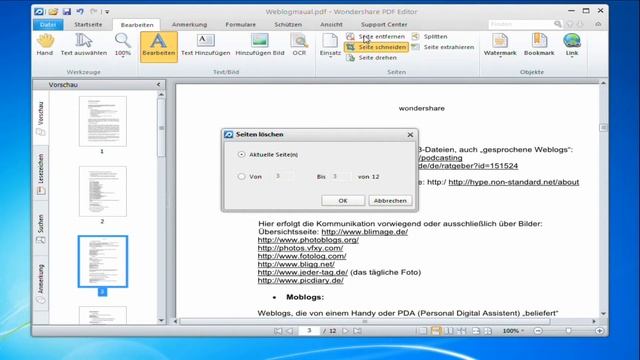
Task: Open the www.fotolog.com link
Action: coord(302,256)
